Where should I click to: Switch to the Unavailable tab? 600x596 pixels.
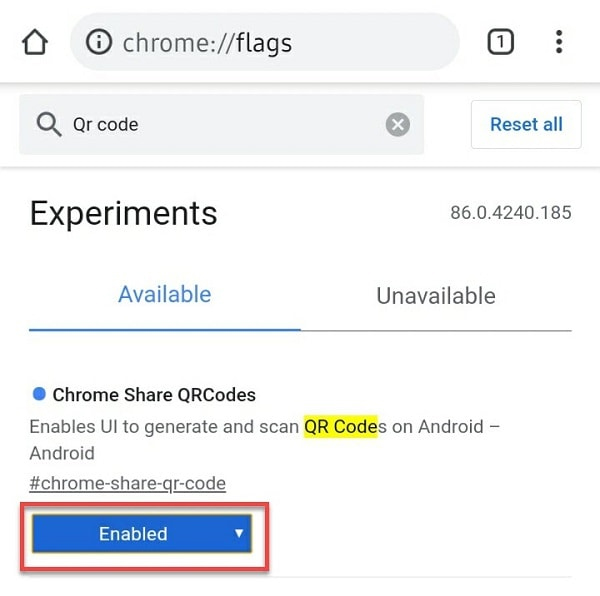435,296
